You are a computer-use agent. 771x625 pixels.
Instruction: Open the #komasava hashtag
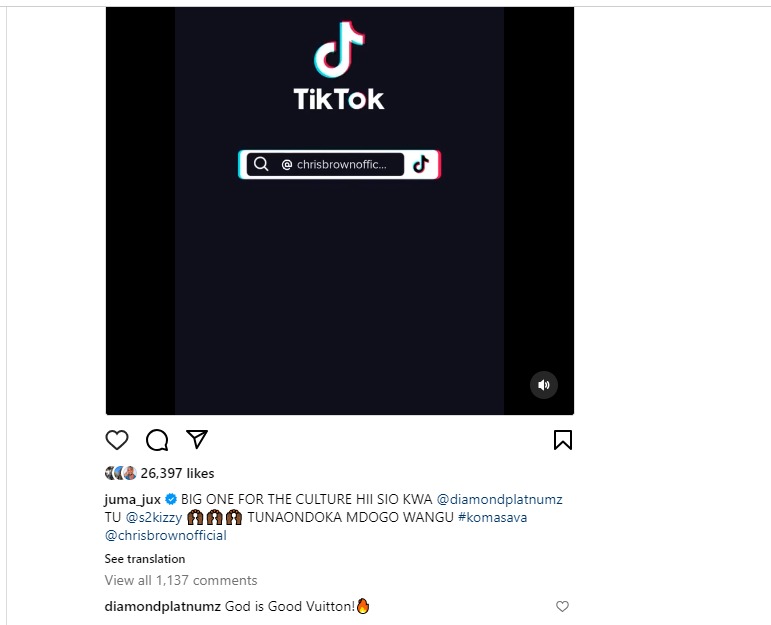(492, 517)
